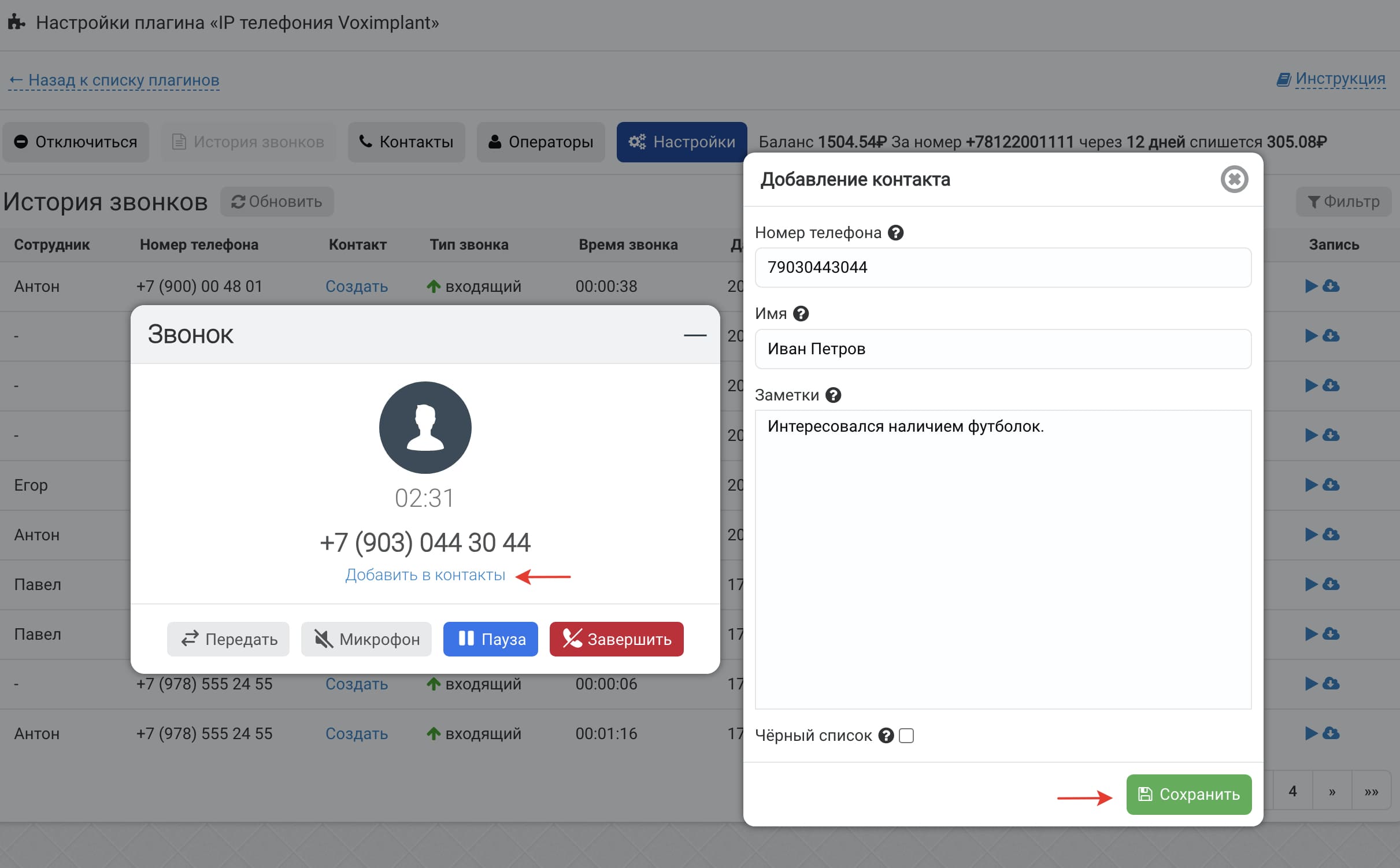Viewport: 1400px width, 868px height.
Task: Click Добавить в контакты link
Action: [x=425, y=576]
